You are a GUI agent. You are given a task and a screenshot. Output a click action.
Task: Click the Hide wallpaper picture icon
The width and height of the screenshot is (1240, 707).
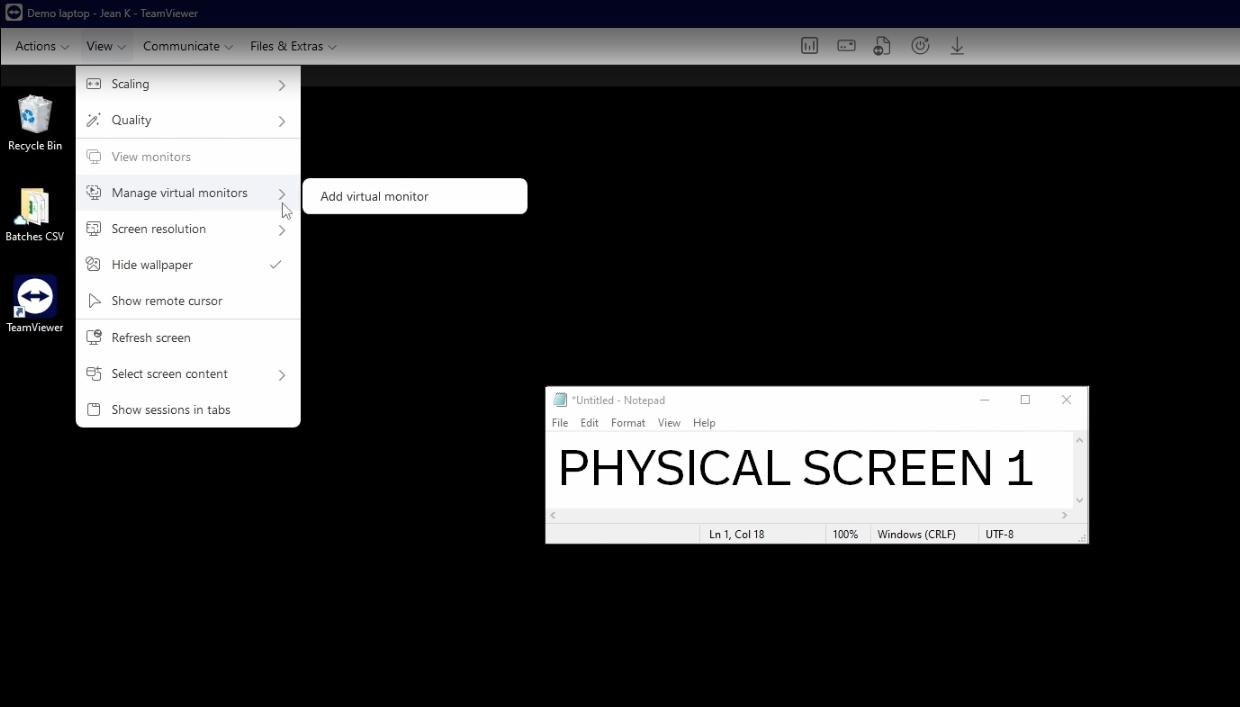94,265
